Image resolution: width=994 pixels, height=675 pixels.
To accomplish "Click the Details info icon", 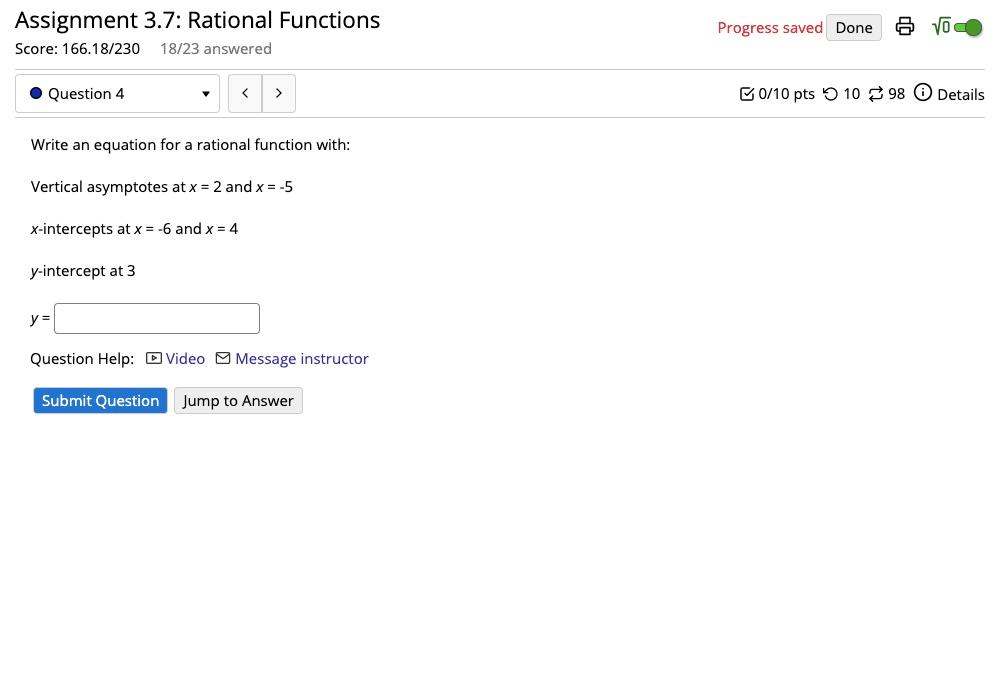I will click(924, 93).
